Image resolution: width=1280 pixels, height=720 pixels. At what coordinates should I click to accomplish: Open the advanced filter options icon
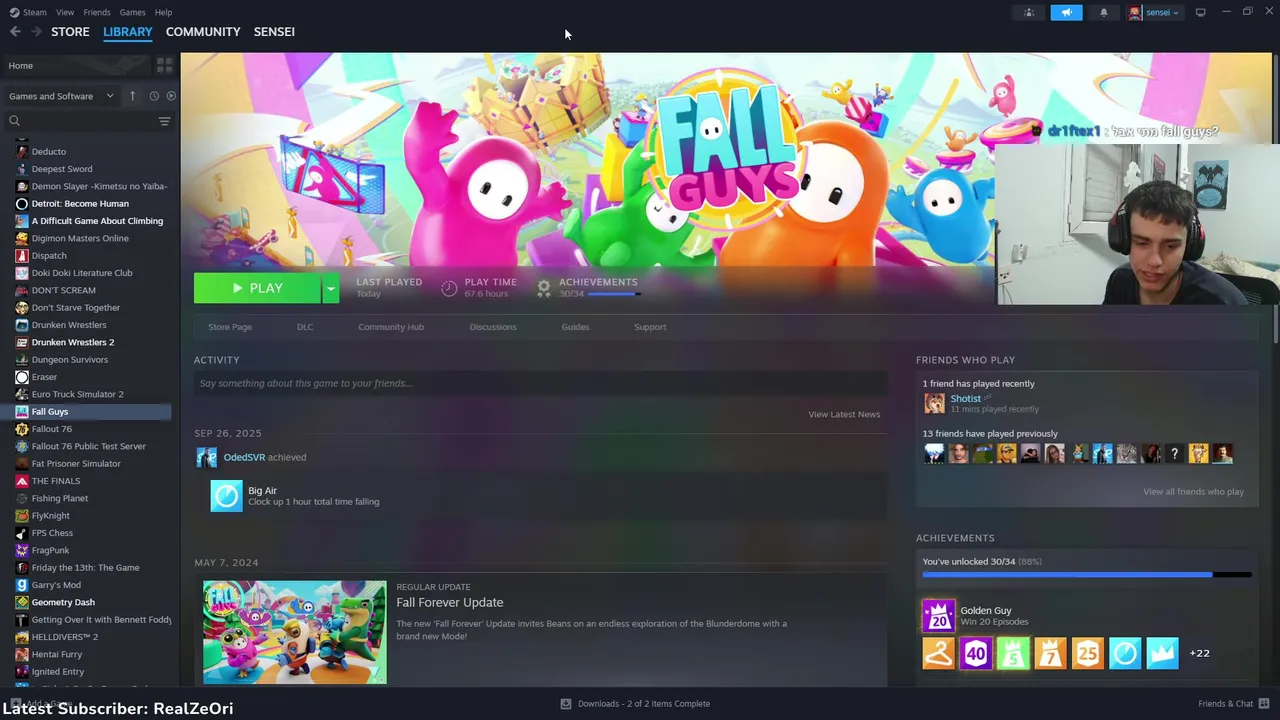[164, 121]
